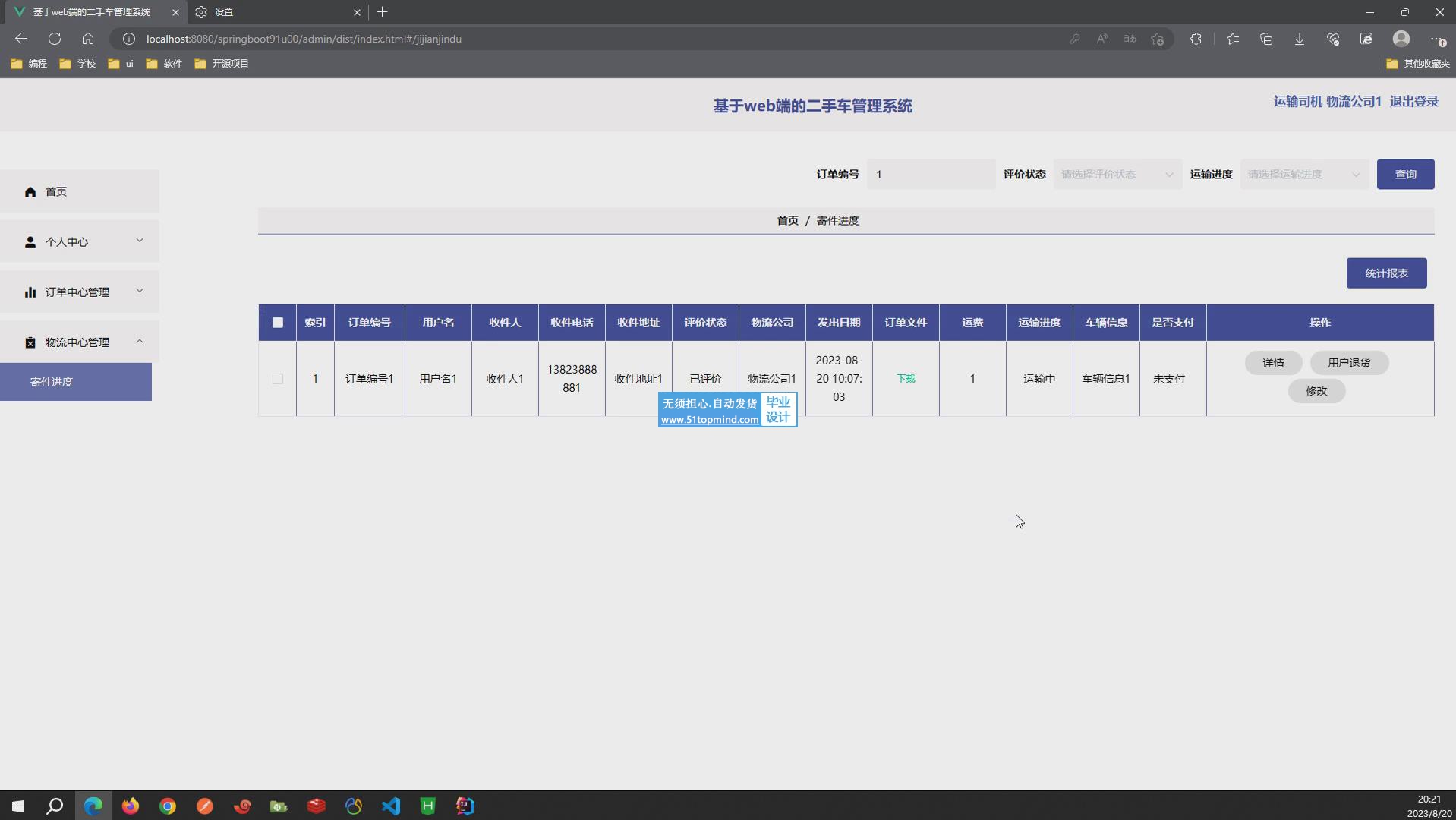Click the browser address bar URL

point(304,39)
